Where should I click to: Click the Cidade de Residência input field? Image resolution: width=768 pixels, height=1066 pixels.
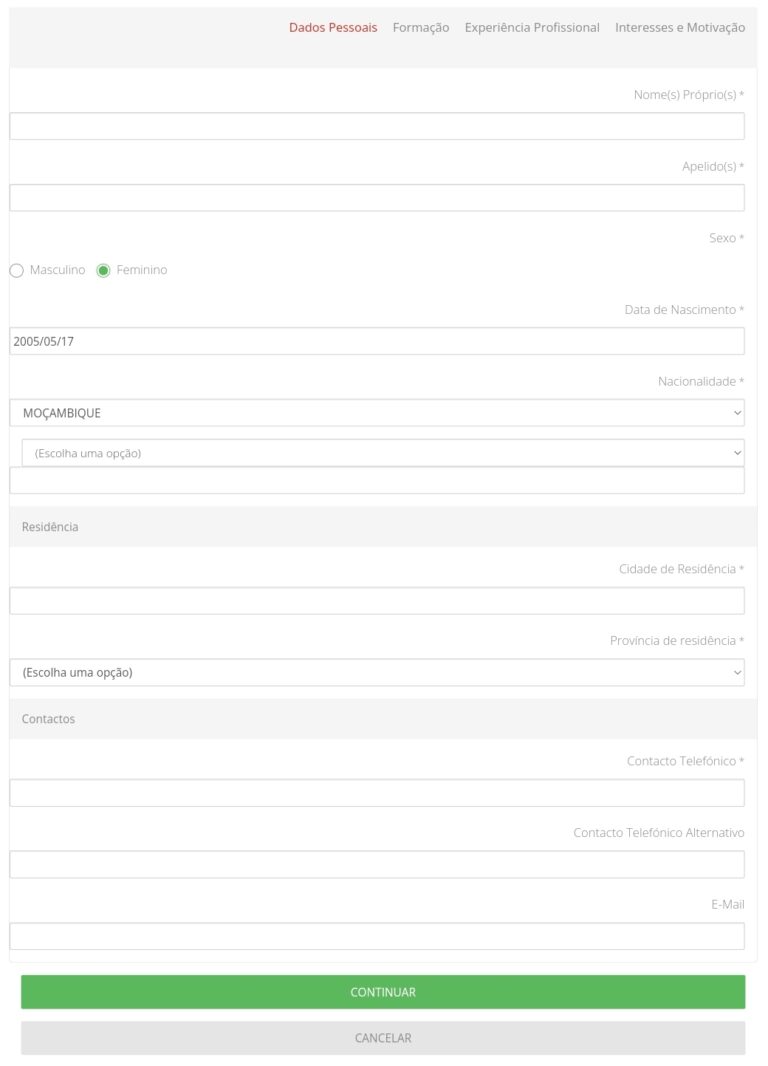(x=377, y=601)
